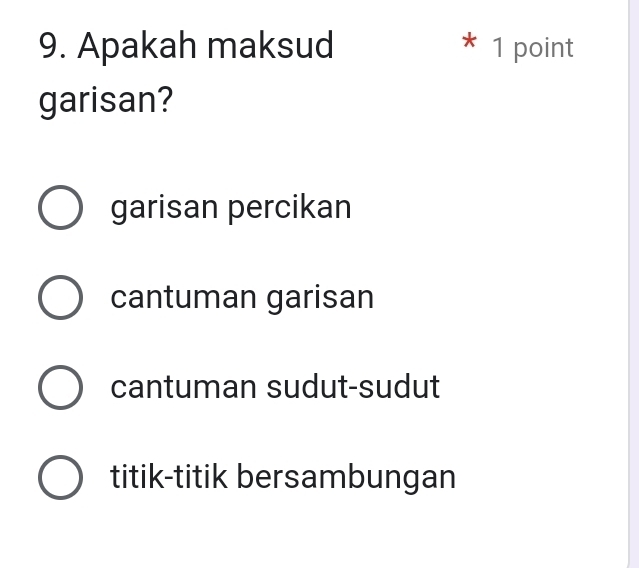Choose the "cantuman garisan" radio circle

pos(61,299)
